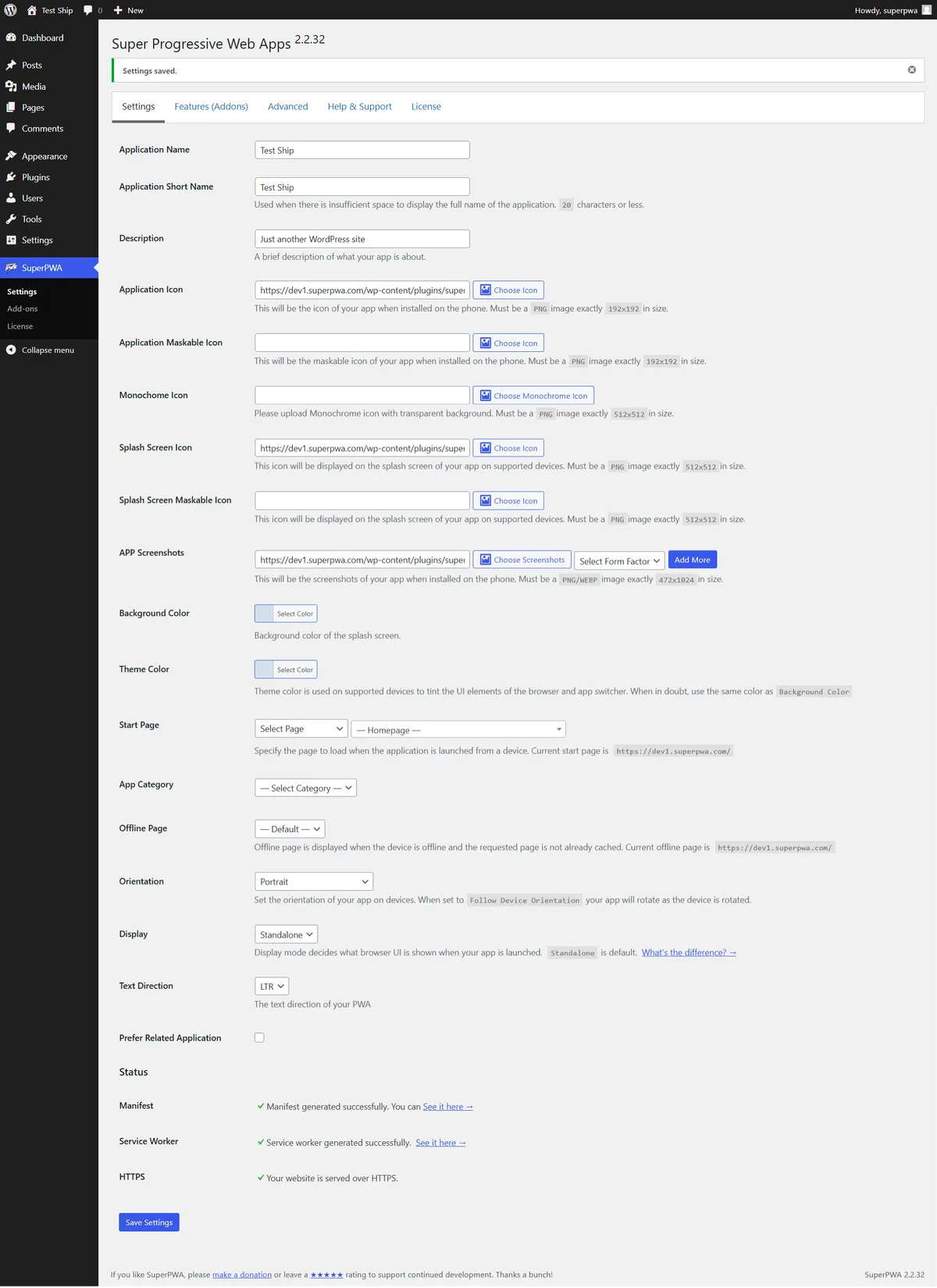Image resolution: width=937 pixels, height=1288 pixels.
Task: Click Theme Color Select Color swatch
Action: coord(286,669)
